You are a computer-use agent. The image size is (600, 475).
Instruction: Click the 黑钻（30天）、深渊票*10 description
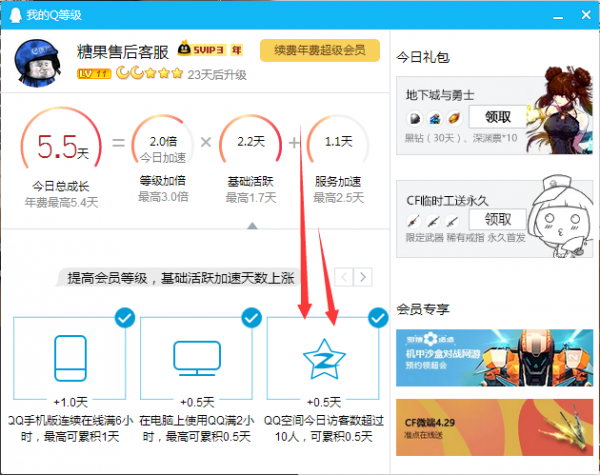point(461,138)
